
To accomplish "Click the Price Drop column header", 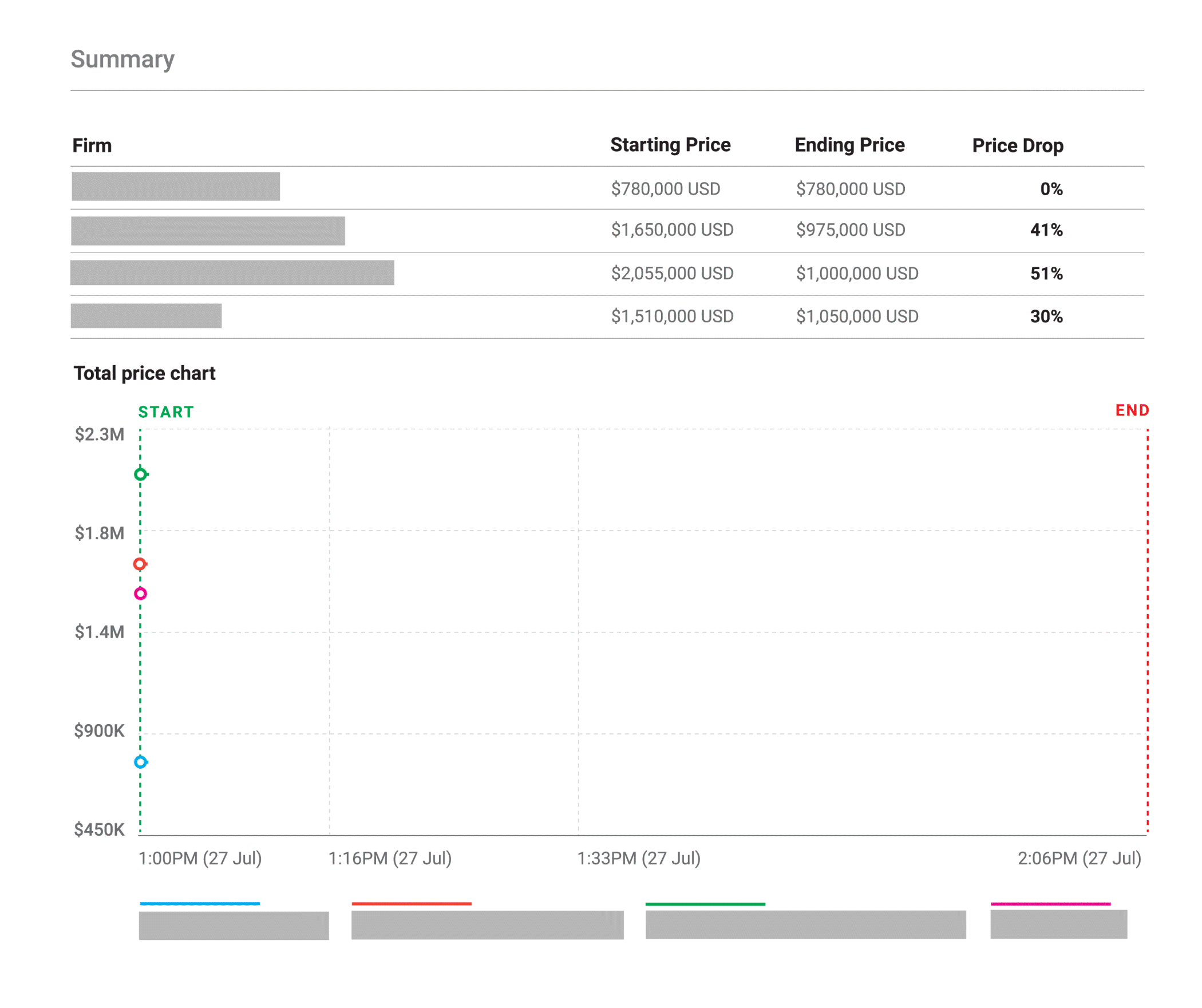I will coord(1018,146).
